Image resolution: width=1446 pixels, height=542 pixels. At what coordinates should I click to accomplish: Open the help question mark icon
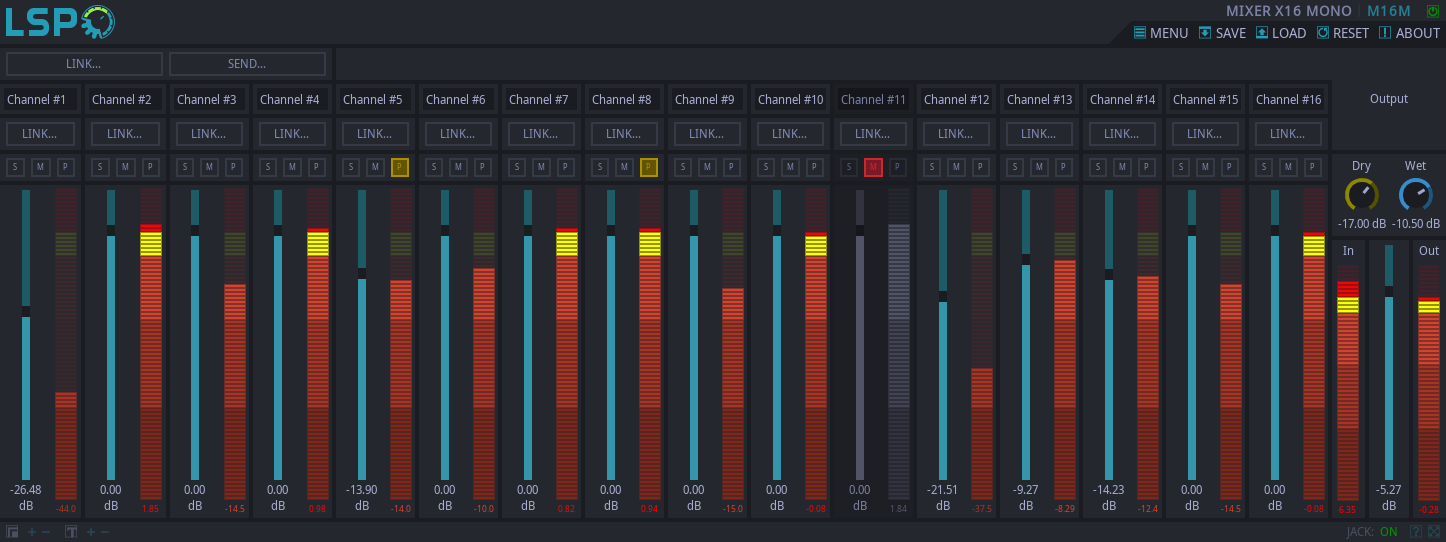pos(1416,532)
